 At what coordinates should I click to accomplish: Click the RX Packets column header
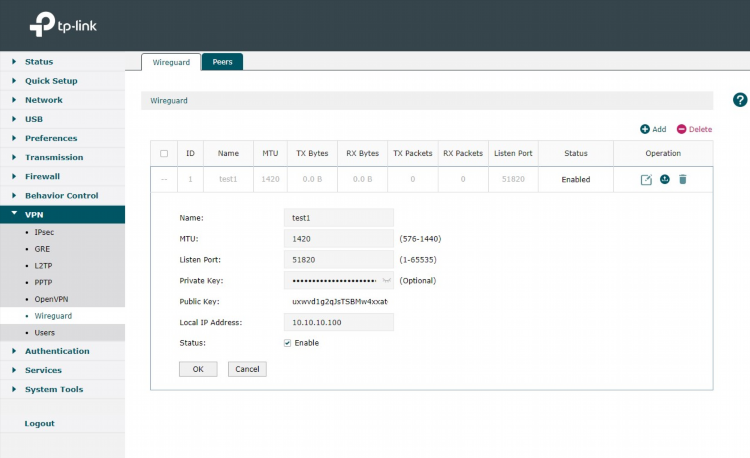click(x=463, y=153)
